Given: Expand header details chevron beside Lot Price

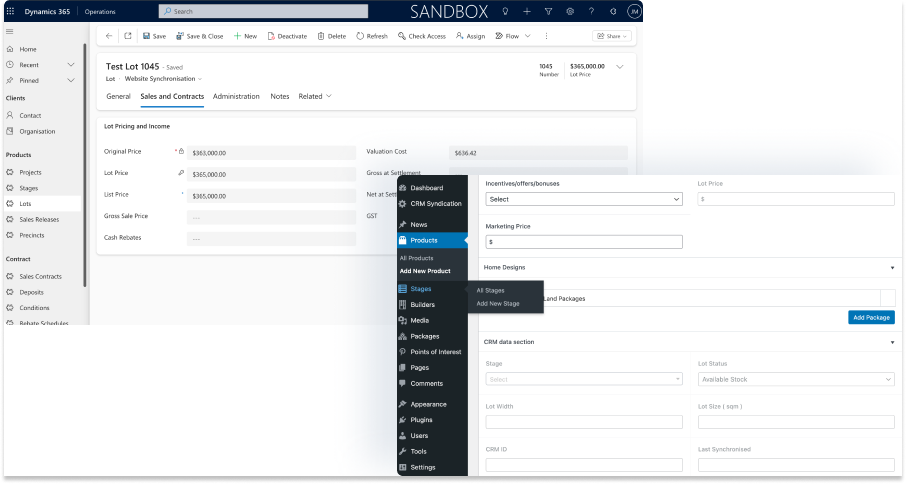Looking at the screenshot, I should tap(619, 67).
